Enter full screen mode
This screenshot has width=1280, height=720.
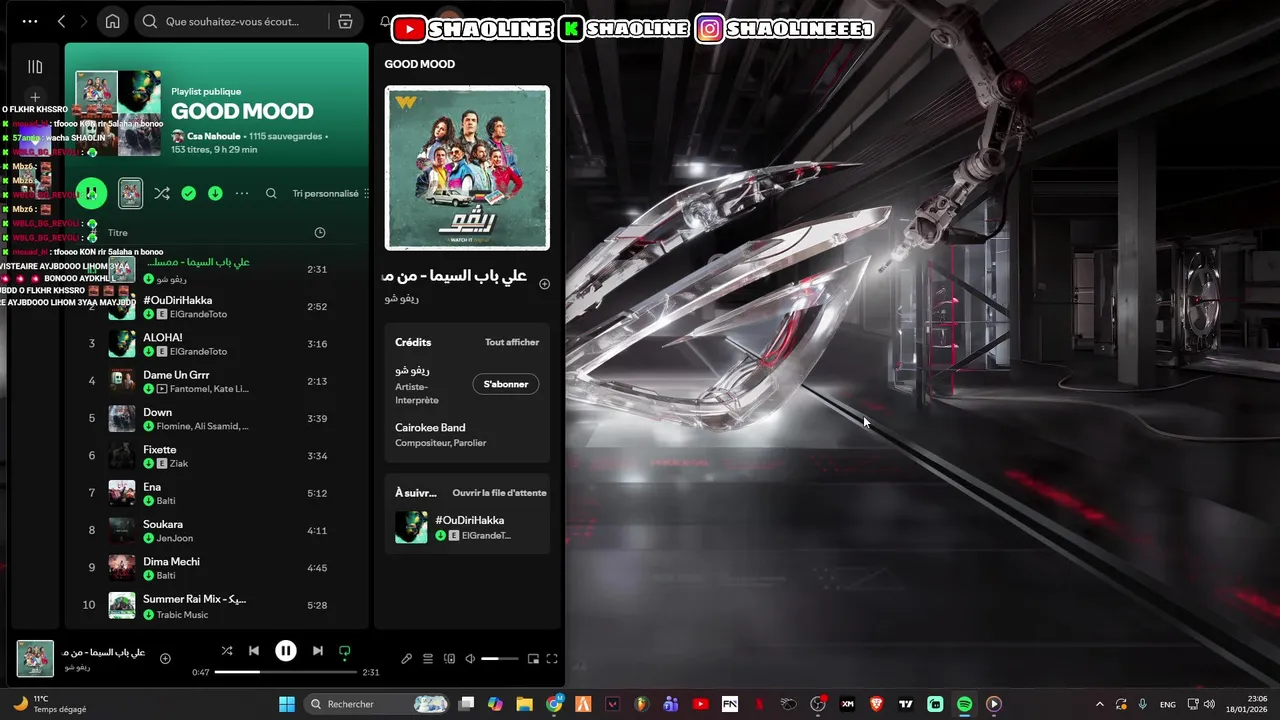[552, 659]
